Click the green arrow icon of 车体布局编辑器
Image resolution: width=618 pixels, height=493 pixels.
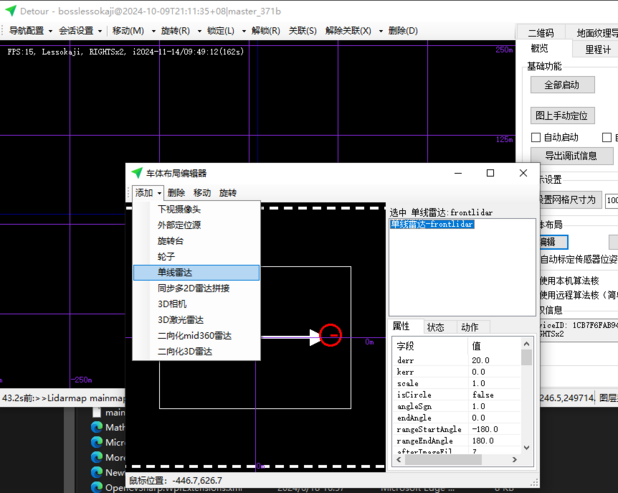click(137, 173)
